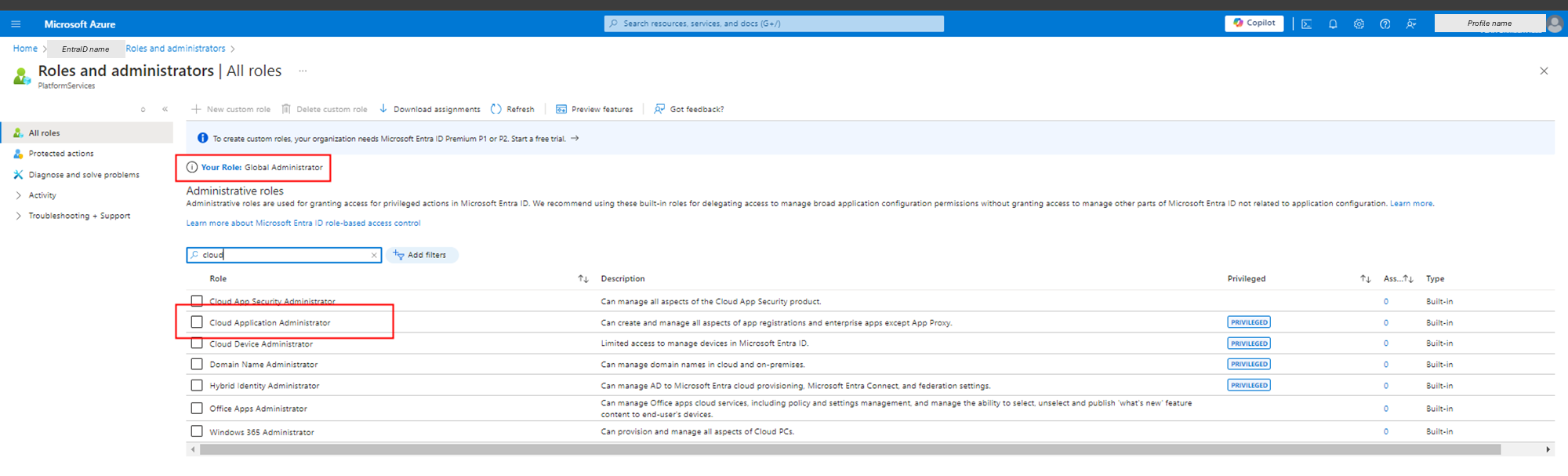The image size is (1568, 476).
Task: Click the Copilot button
Action: point(1254,24)
